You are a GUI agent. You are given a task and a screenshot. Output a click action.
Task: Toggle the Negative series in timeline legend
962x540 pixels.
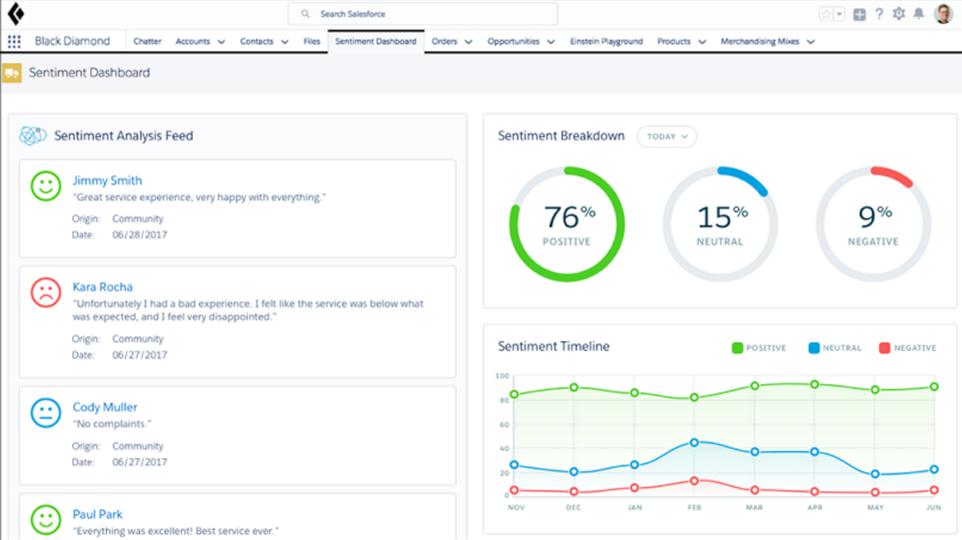point(907,348)
